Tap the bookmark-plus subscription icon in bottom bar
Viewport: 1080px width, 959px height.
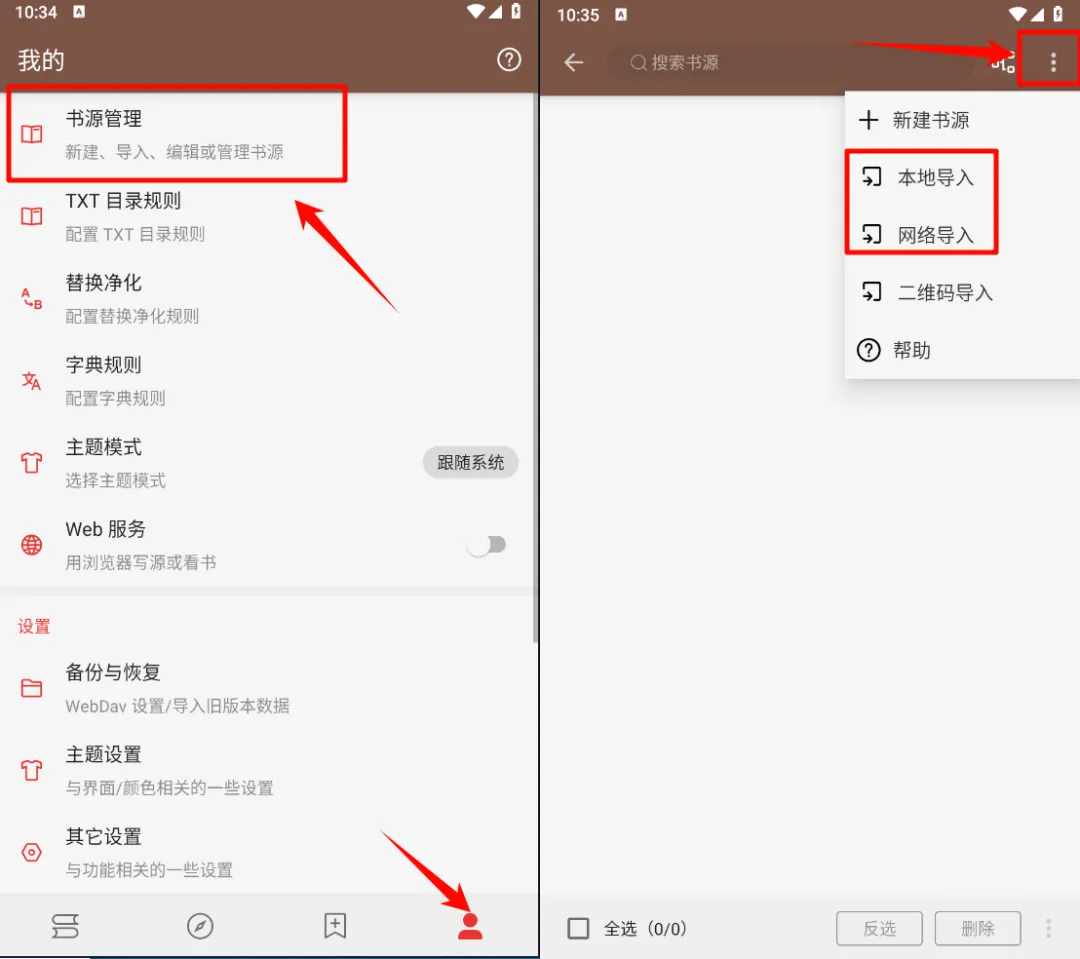point(335,926)
